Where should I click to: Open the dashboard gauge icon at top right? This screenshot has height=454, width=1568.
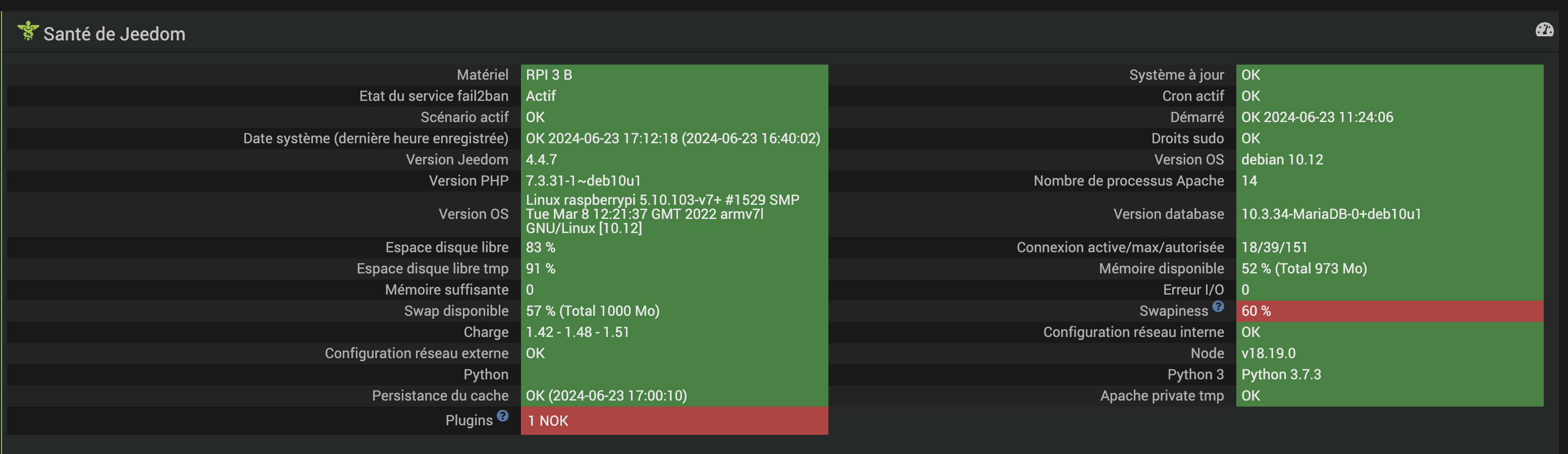click(1544, 30)
